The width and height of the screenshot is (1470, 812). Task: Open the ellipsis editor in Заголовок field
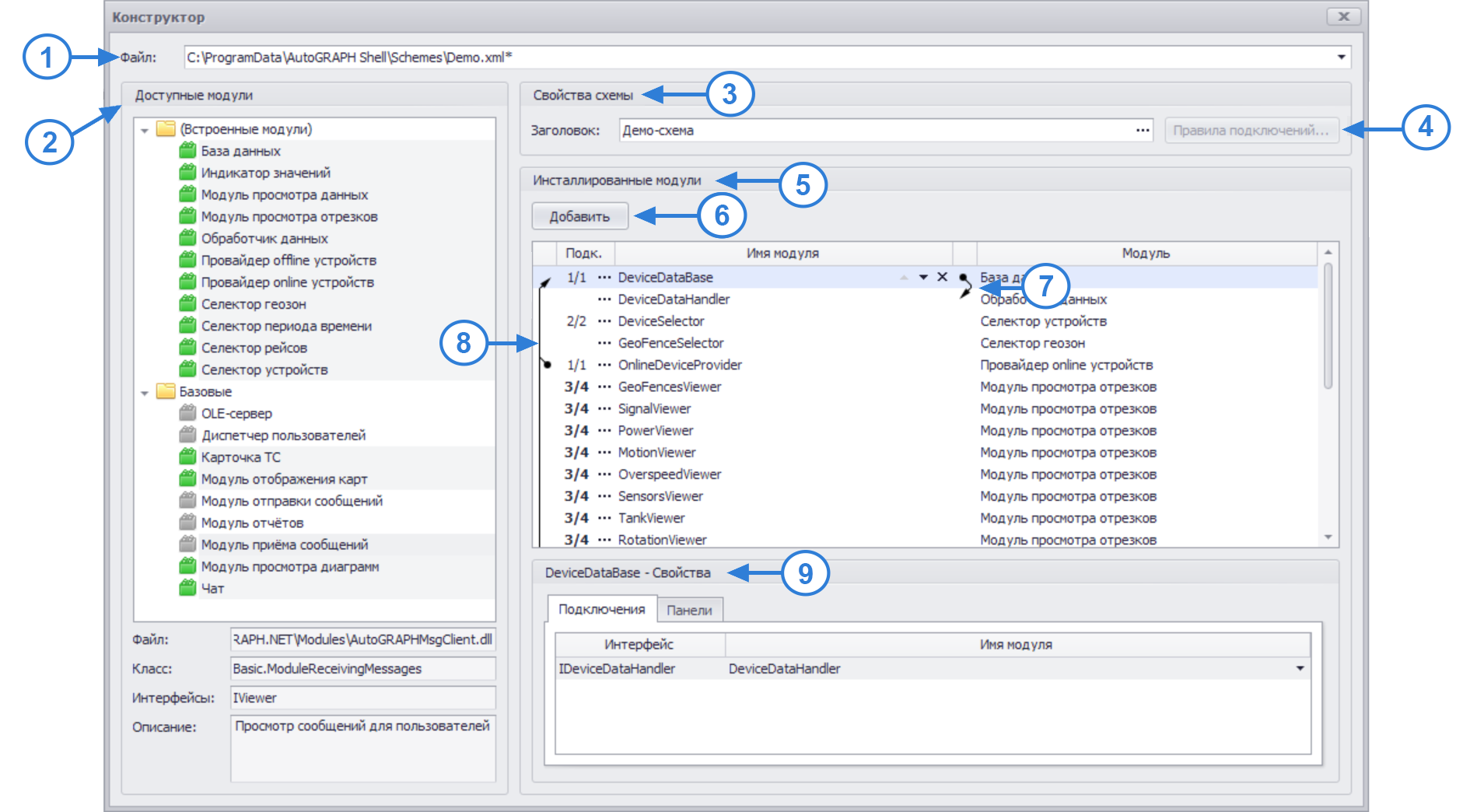click(1143, 130)
